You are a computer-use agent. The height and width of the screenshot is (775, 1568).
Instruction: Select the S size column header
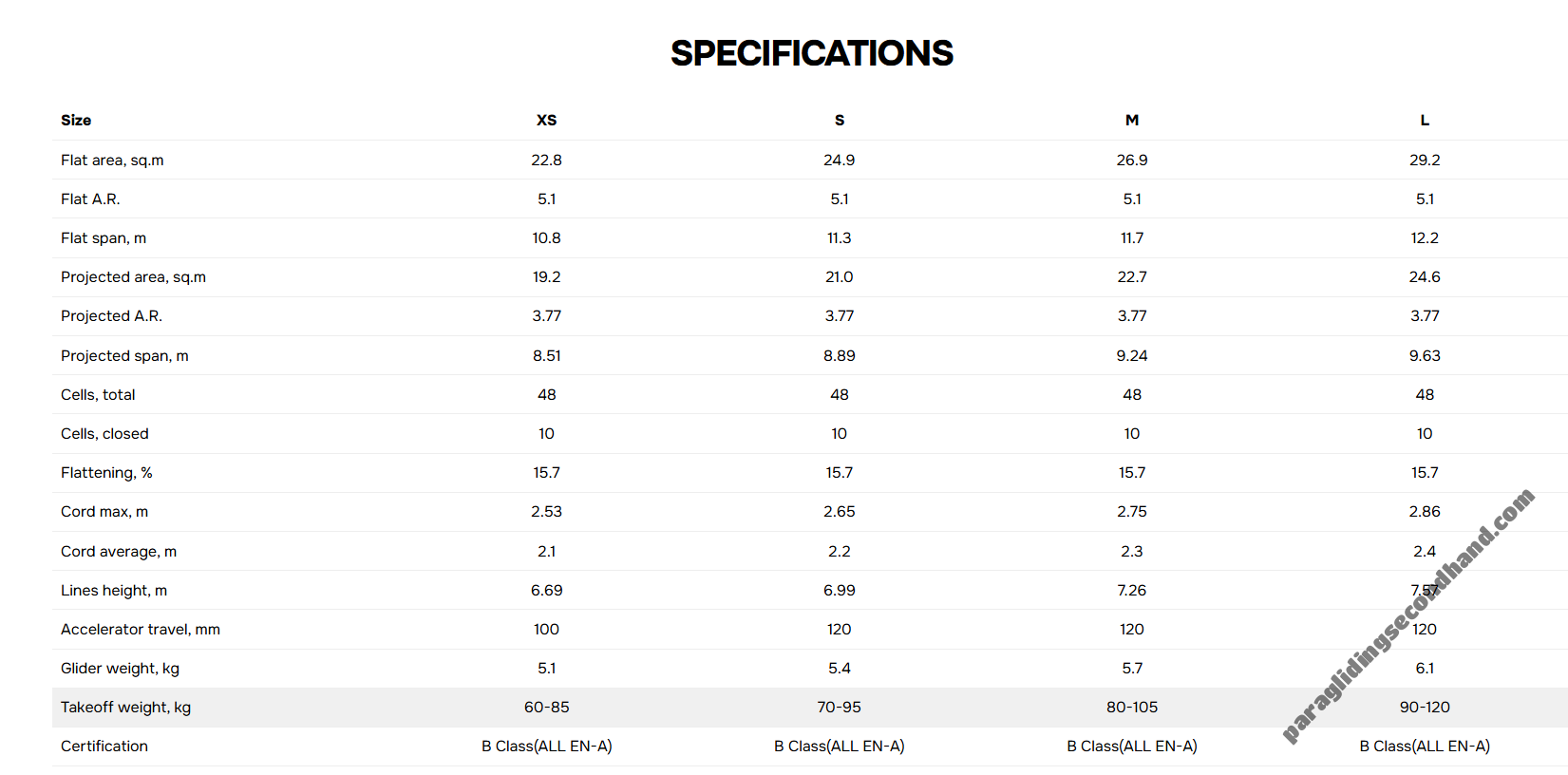pos(840,121)
